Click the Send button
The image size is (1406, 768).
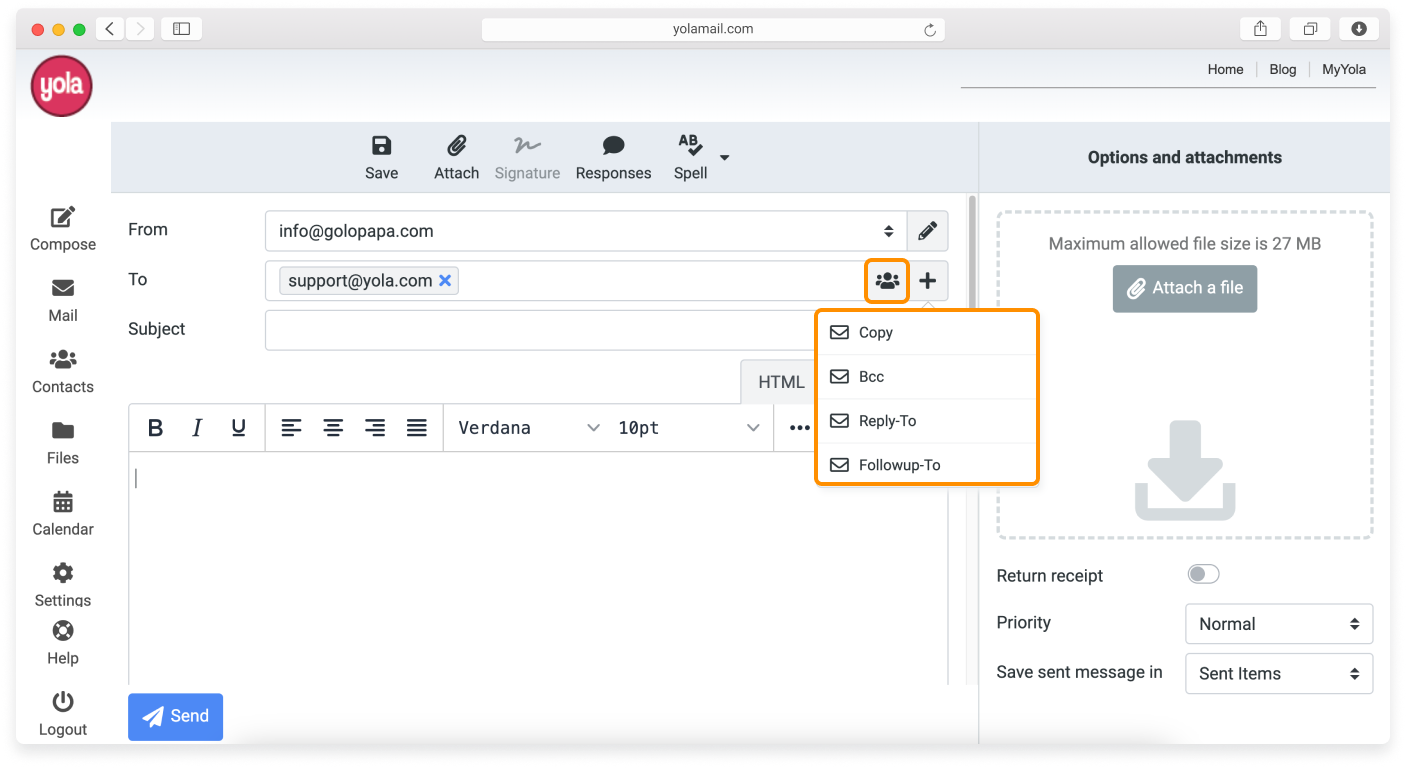point(175,716)
